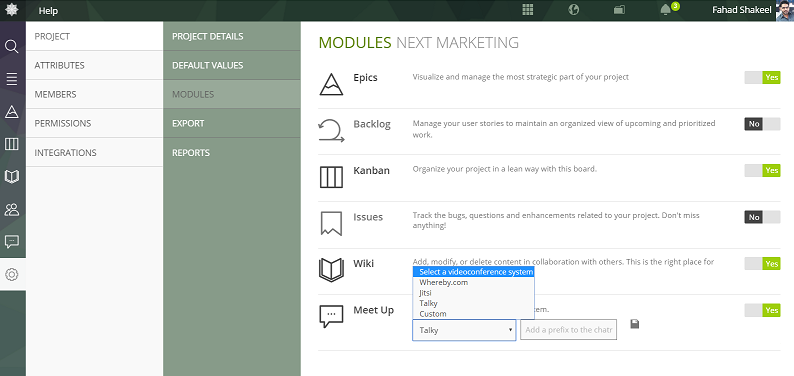Click the Backlog module loop icon

point(331,131)
